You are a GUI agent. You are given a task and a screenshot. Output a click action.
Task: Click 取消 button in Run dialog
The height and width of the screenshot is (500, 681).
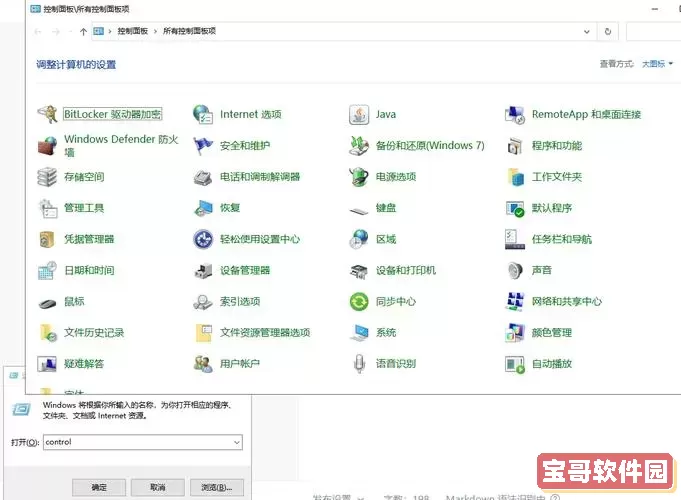click(158, 487)
